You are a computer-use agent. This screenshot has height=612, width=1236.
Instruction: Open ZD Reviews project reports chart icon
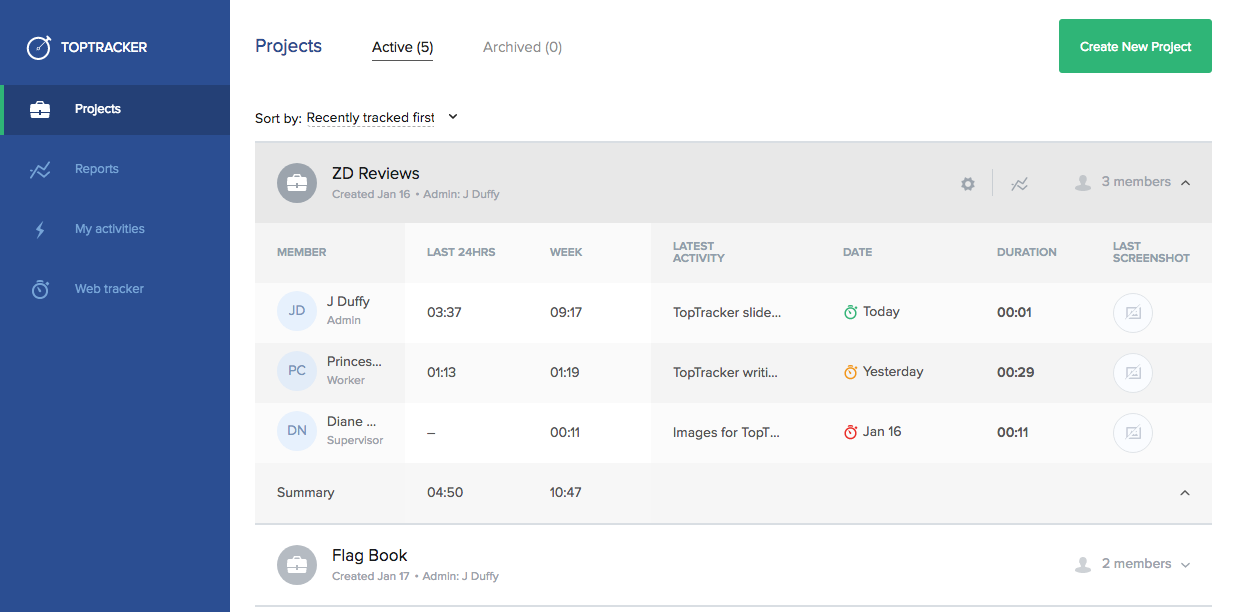click(1019, 184)
